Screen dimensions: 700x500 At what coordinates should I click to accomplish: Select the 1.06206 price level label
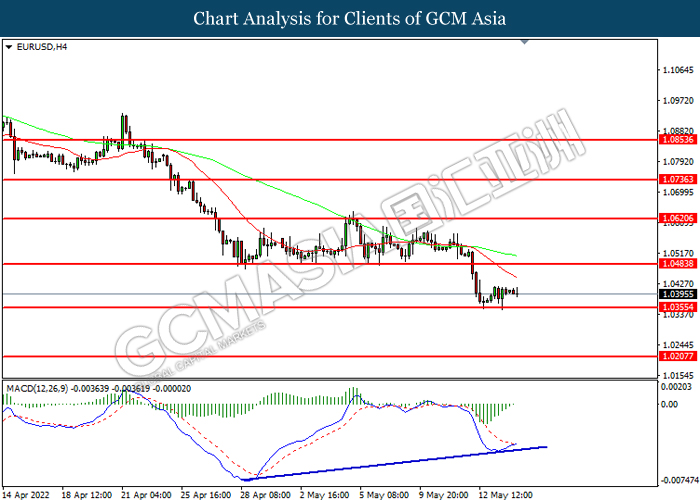[x=678, y=218]
